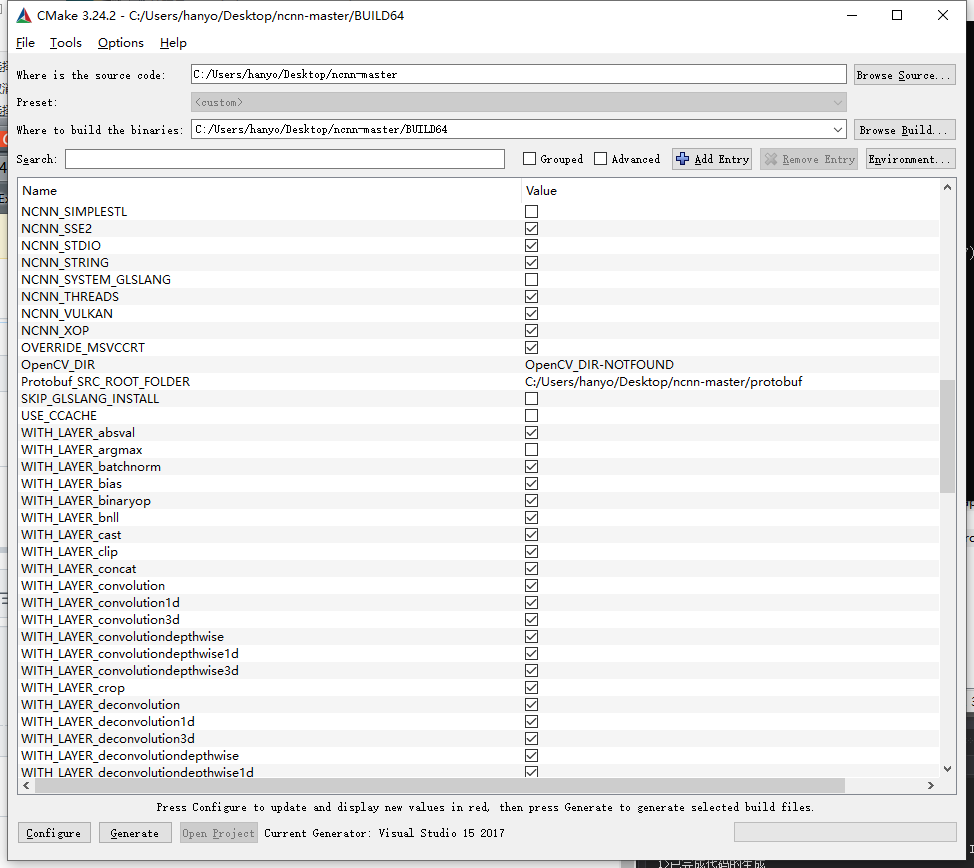This screenshot has height=868, width=974.
Task: Uncheck OVERRIDE_MSVCCRT checkbox
Action: (x=531, y=347)
